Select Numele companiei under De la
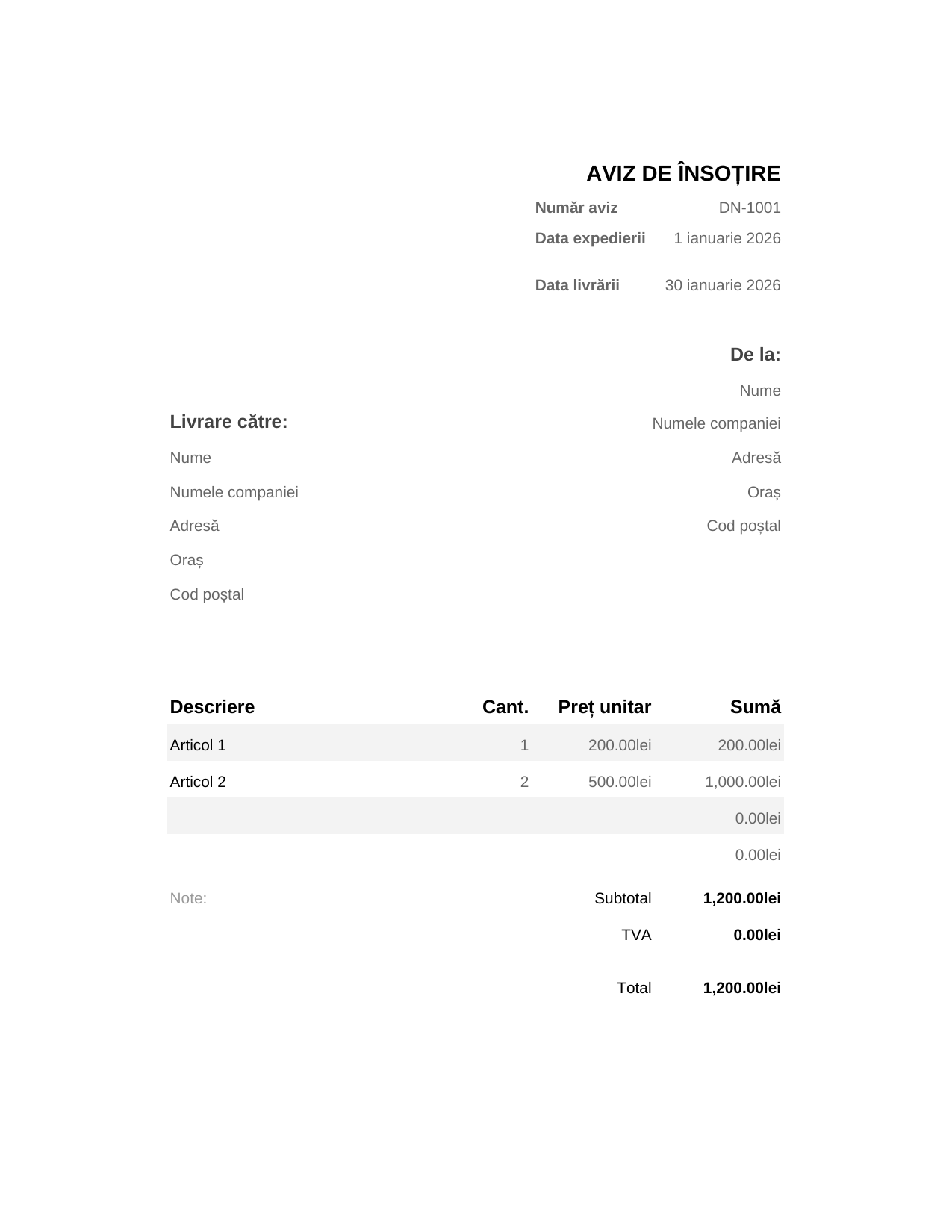 pos(716,423)
